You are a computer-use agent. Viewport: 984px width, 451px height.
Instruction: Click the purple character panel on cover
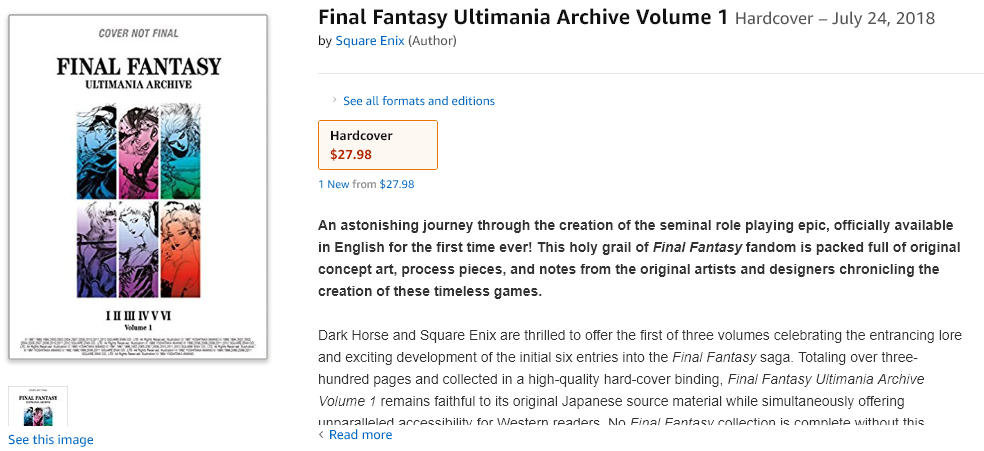pyautogui.click(x=96, y=249)
